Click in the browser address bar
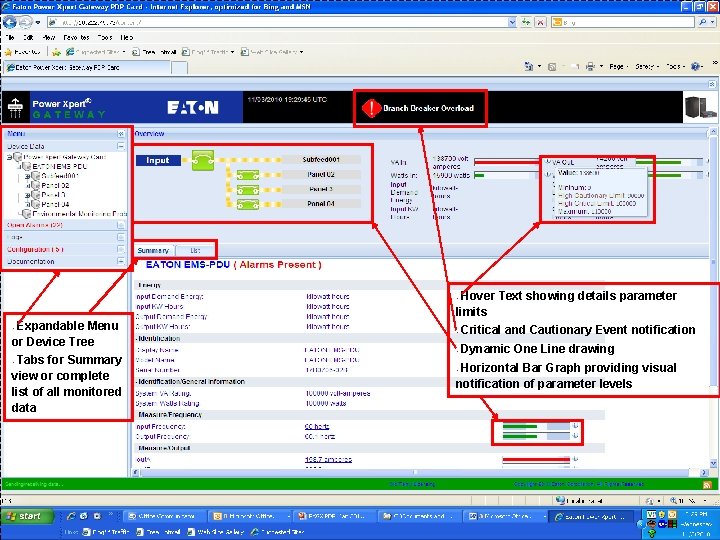 pos(280,22)
